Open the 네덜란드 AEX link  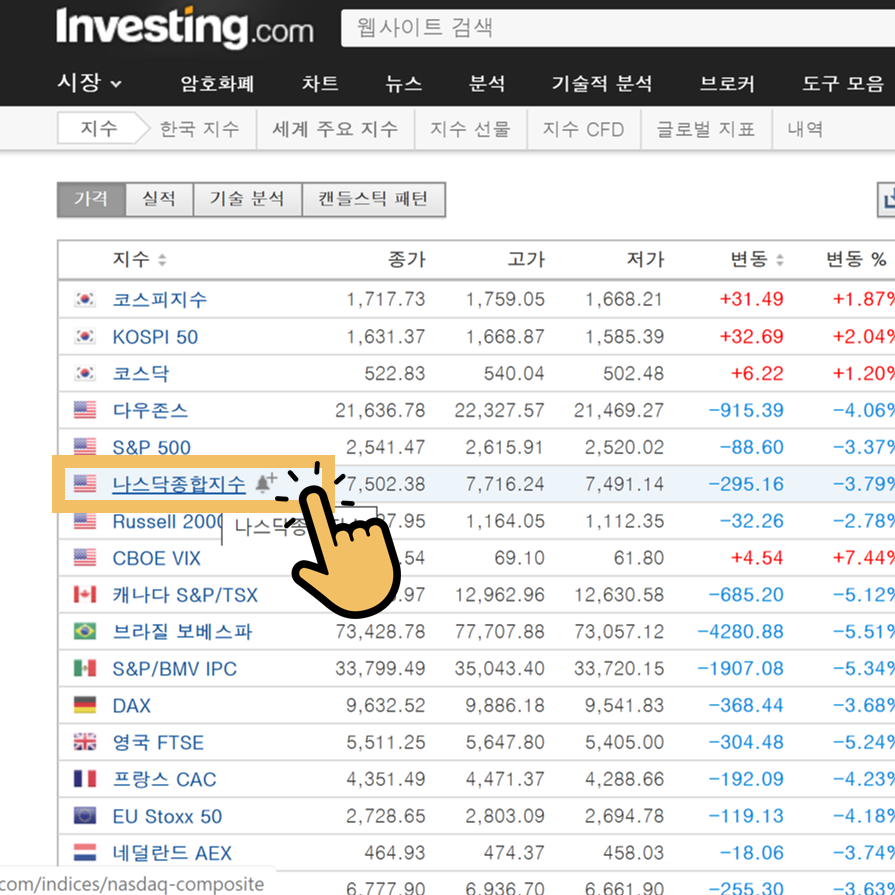point(172,853)
